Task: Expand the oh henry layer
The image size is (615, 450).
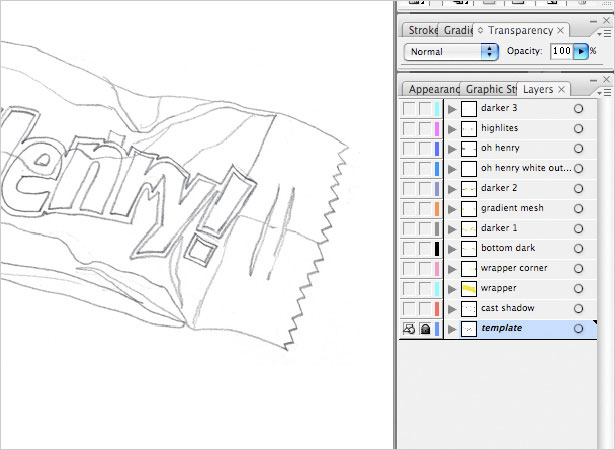Action: 452,149
